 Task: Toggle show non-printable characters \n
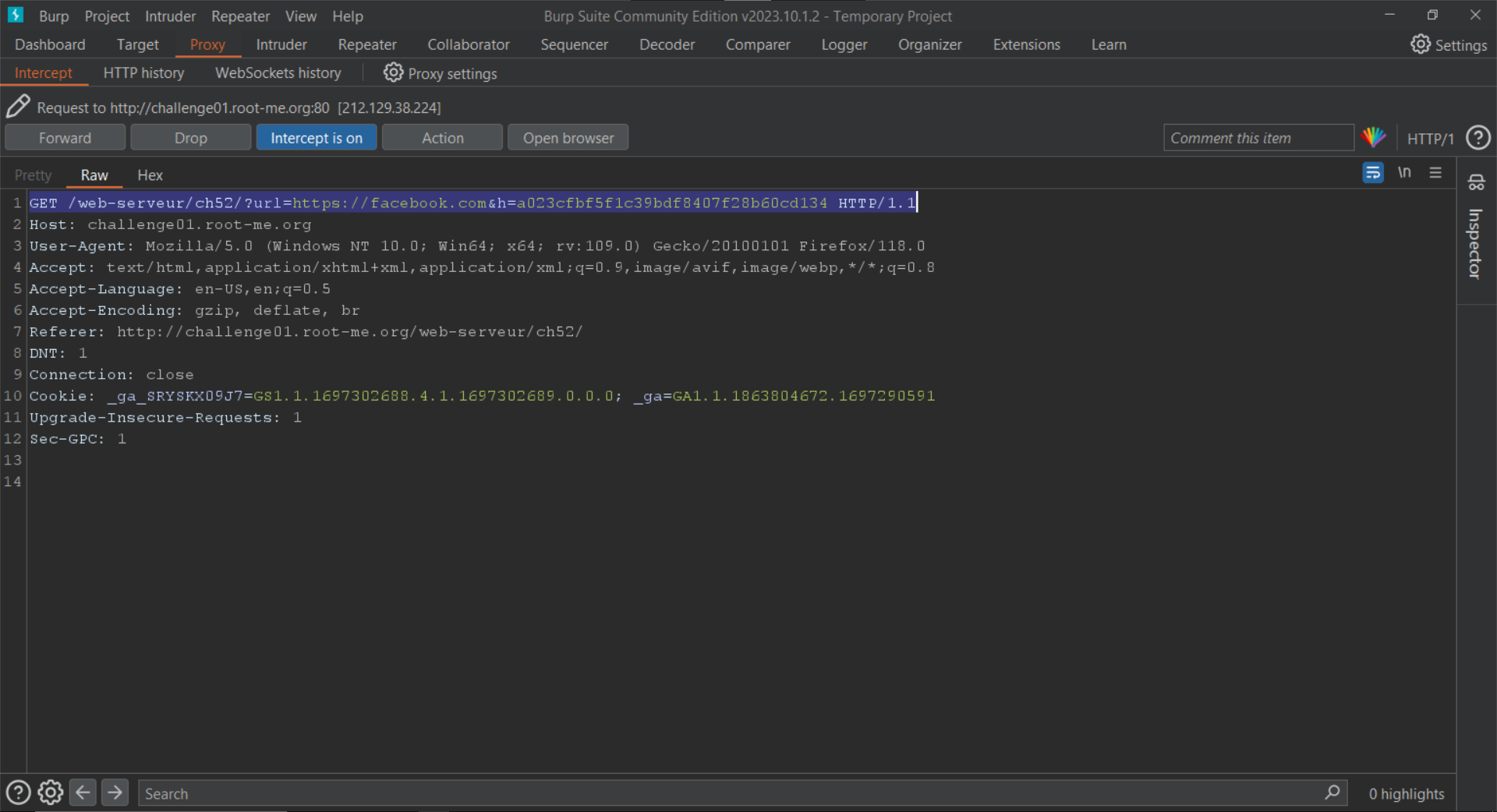[1404, 172]
